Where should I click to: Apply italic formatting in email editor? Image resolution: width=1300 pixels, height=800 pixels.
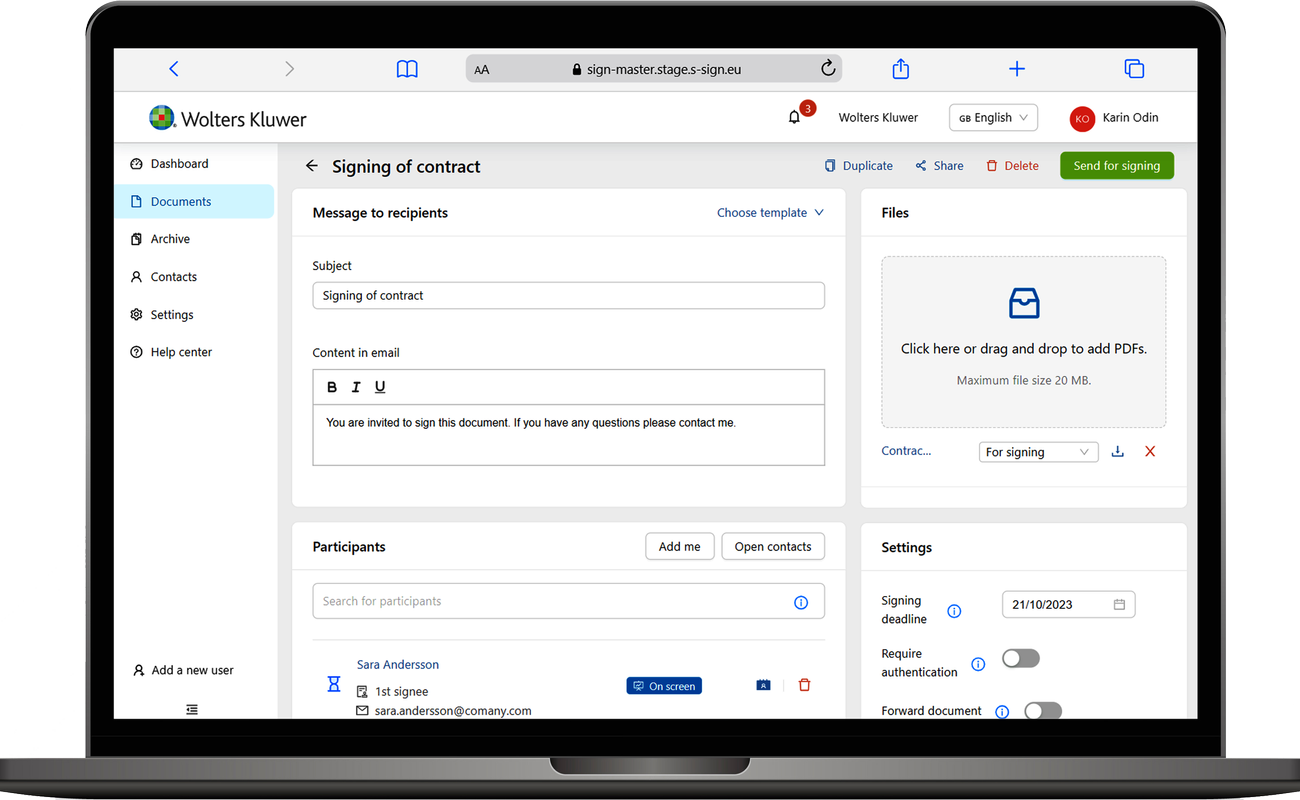coord(356,387)
